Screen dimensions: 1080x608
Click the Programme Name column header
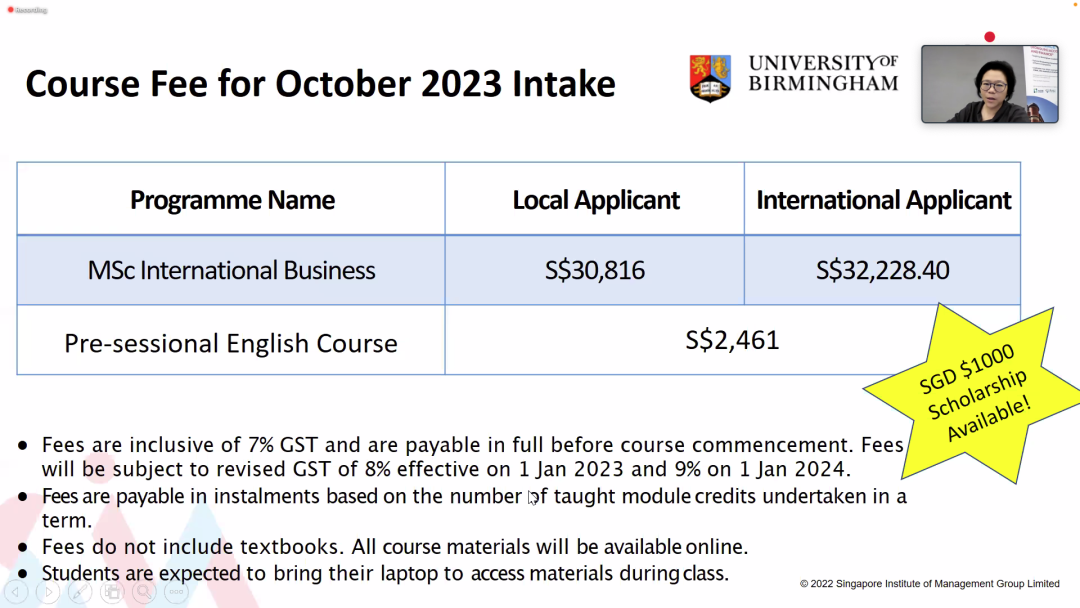[231, 199]
